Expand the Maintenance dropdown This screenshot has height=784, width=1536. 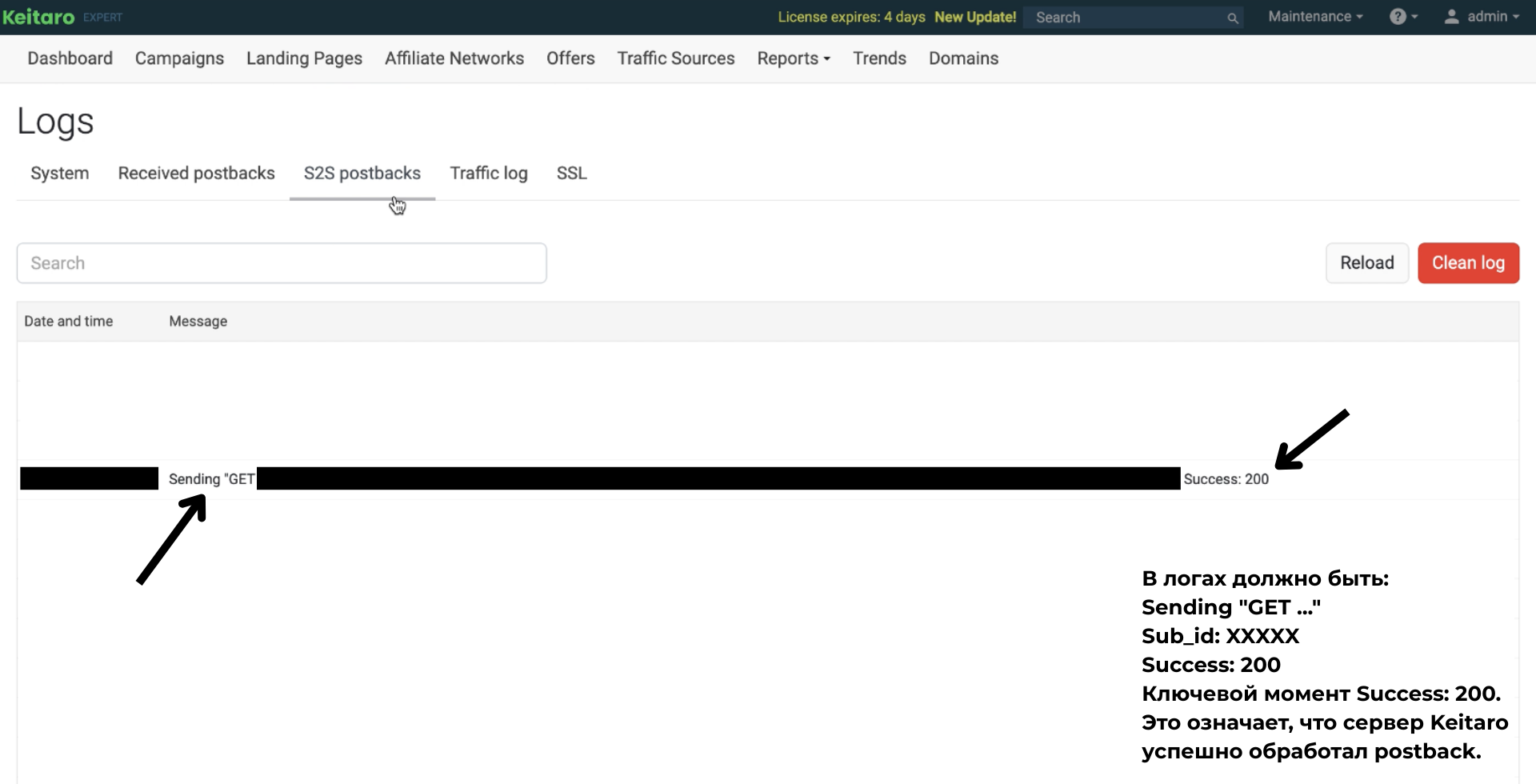pyautogui.click(x=1314, y=17)
